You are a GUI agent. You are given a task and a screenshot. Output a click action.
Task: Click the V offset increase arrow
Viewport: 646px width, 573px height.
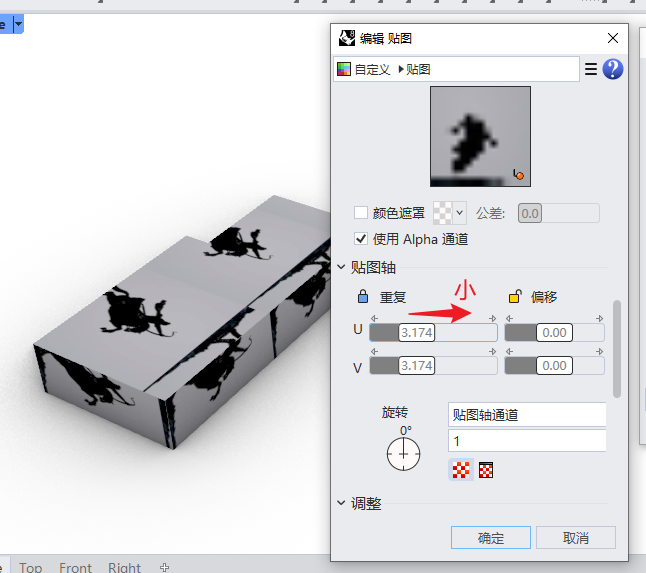click(600, 351)
